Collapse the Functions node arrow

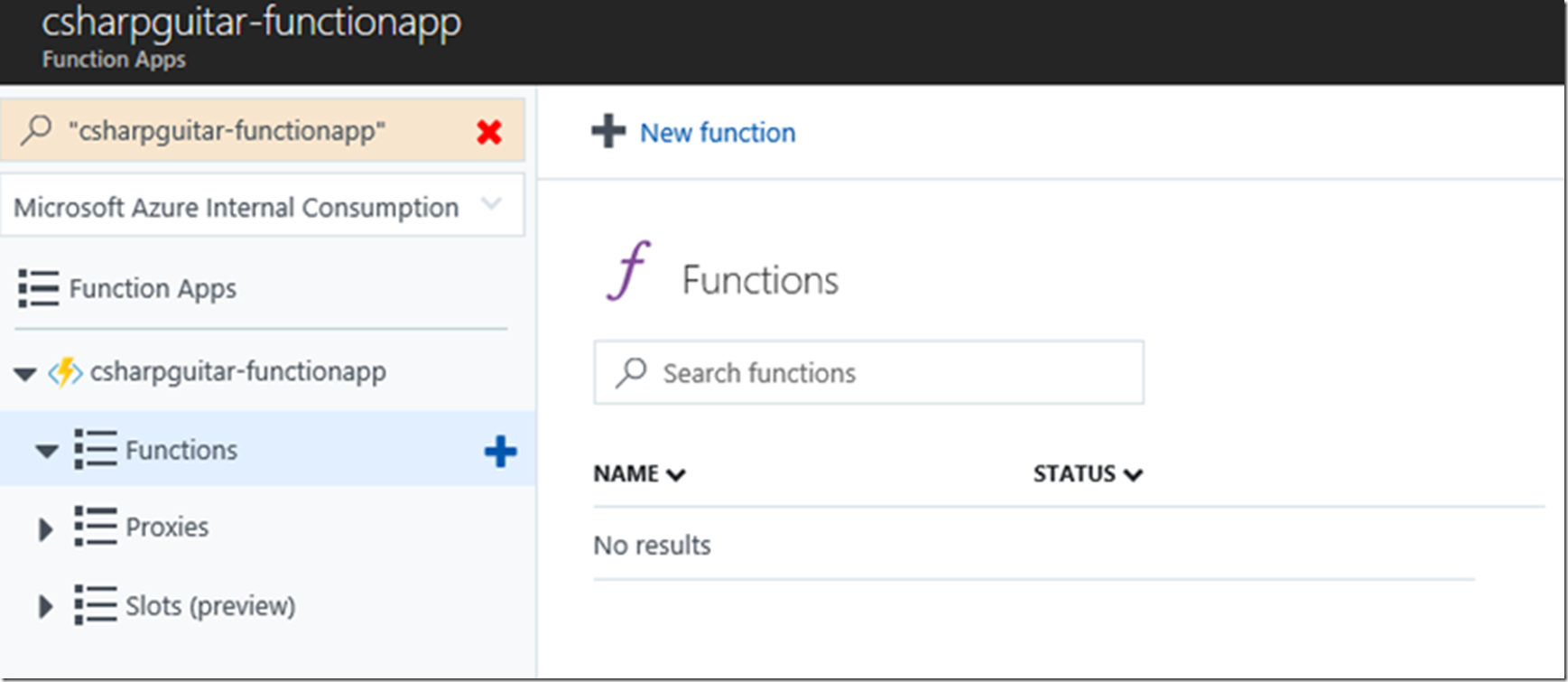pos(46,450)
